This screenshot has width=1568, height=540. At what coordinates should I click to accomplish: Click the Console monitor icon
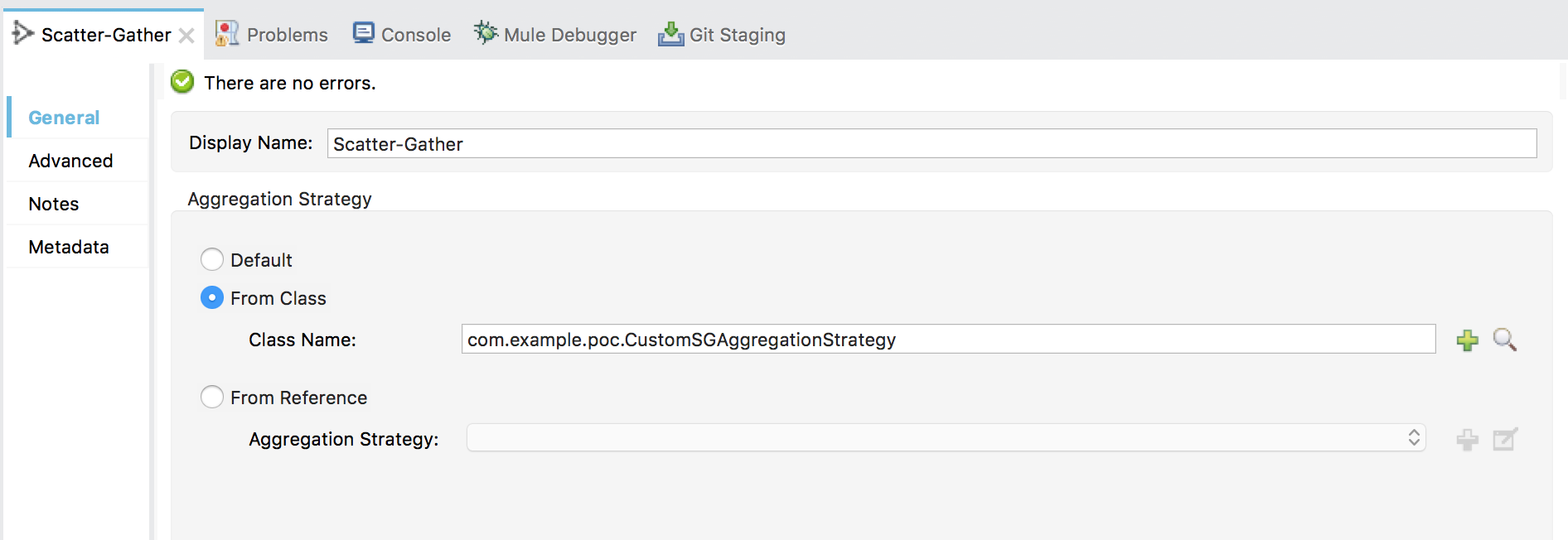[363, 33]
